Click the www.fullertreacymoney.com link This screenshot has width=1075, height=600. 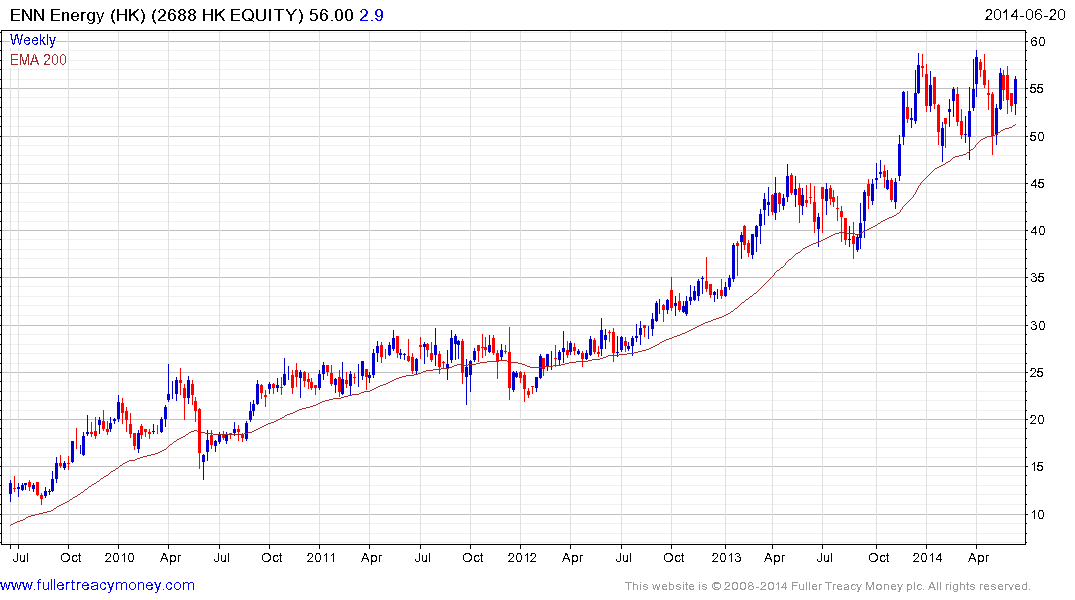coord(97,586)
